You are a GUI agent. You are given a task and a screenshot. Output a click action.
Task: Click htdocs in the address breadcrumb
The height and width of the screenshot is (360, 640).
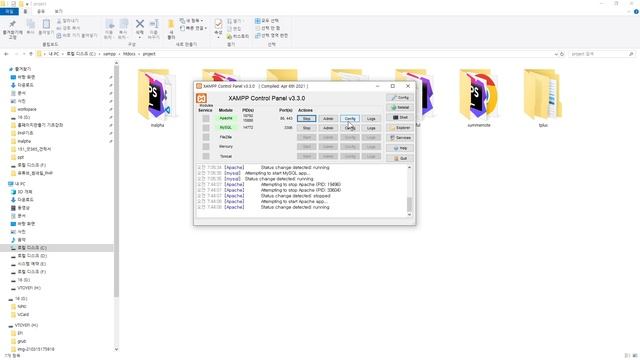click(x=129, y=54)
